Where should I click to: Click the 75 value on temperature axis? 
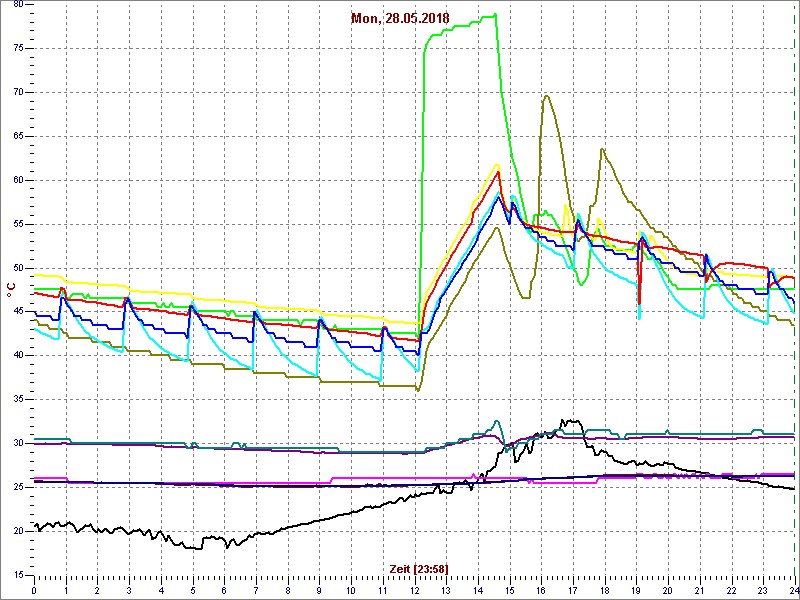point(17,48)
